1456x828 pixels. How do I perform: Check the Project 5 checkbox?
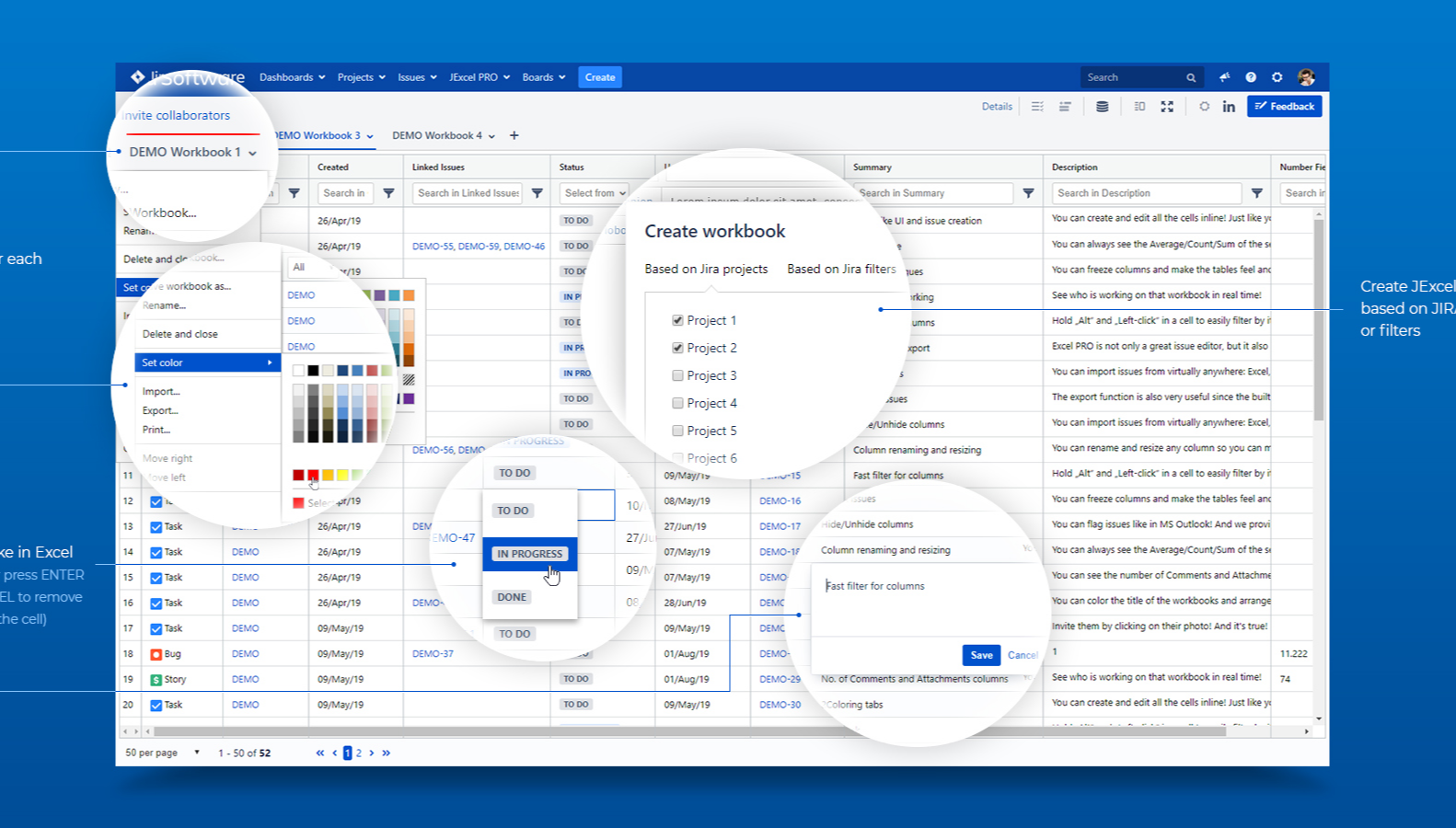click(x=677, y=431)
